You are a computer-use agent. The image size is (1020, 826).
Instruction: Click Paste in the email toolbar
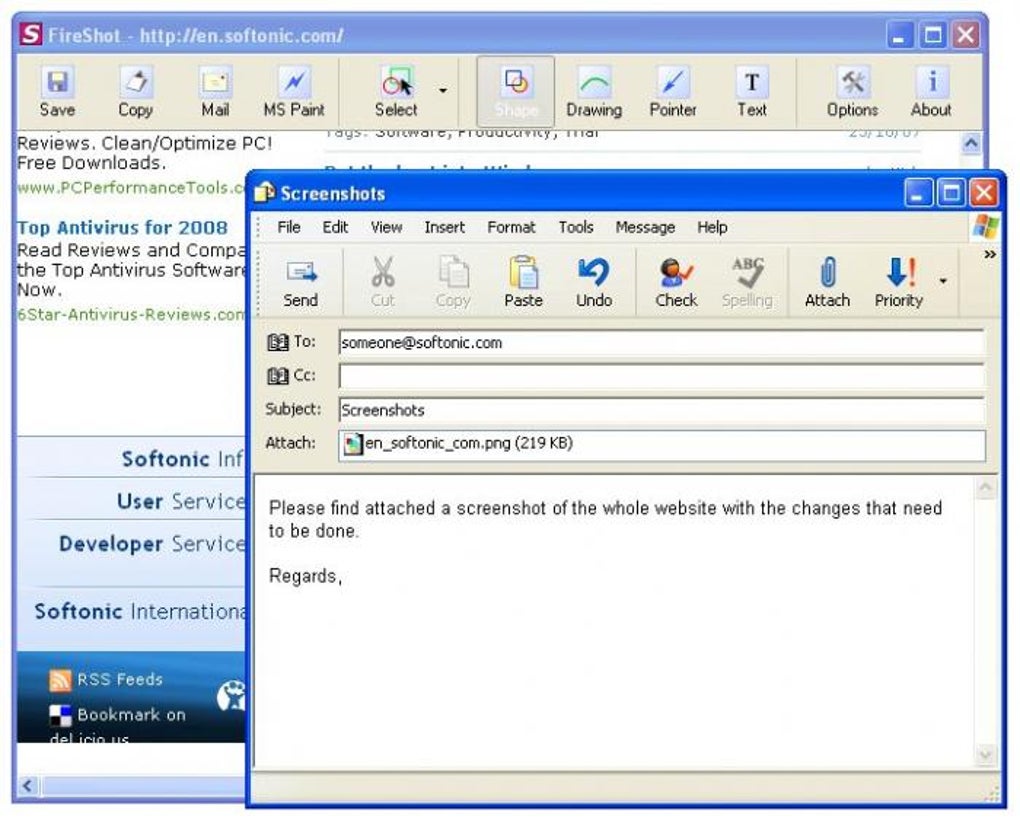coord(523,283)
